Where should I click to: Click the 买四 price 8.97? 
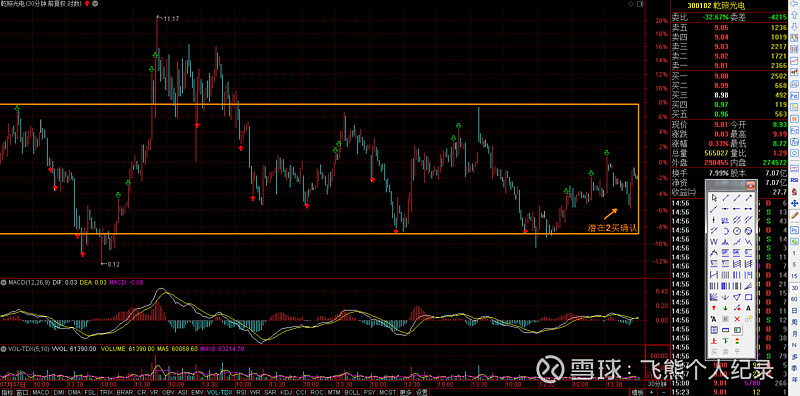coord(720,104)
